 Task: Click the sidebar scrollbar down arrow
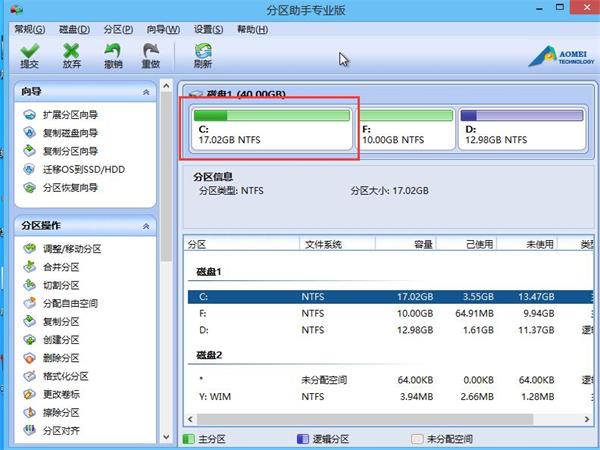(x=166, y=437)
